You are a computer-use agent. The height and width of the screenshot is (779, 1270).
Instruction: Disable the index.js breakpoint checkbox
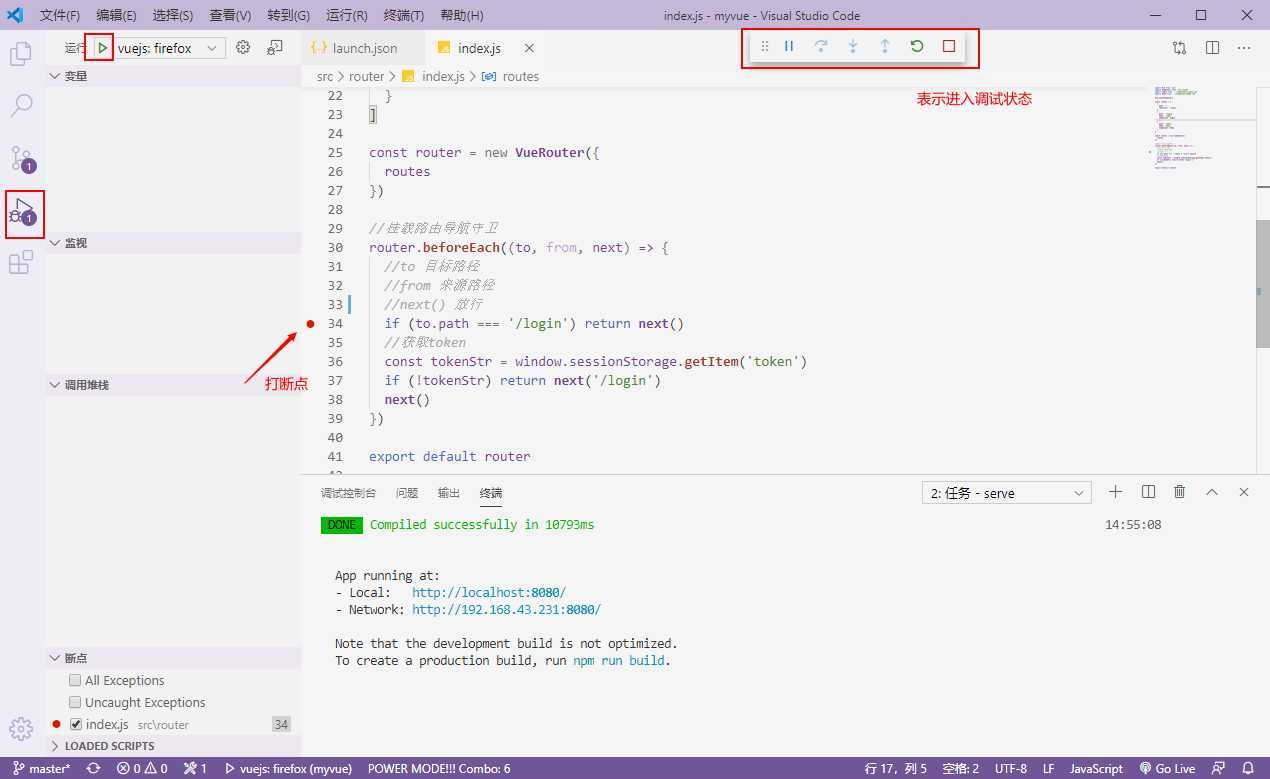click(76, 724)
